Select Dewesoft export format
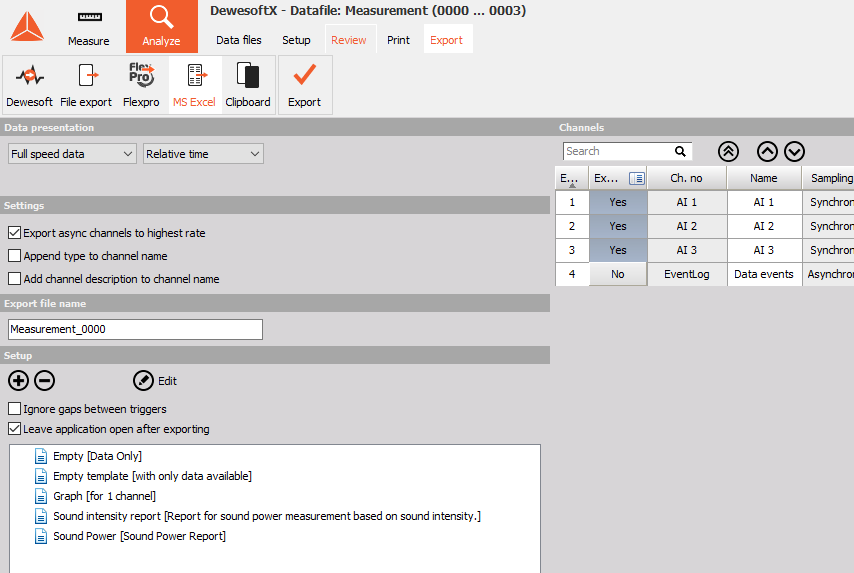 click(x=29, y=86)
